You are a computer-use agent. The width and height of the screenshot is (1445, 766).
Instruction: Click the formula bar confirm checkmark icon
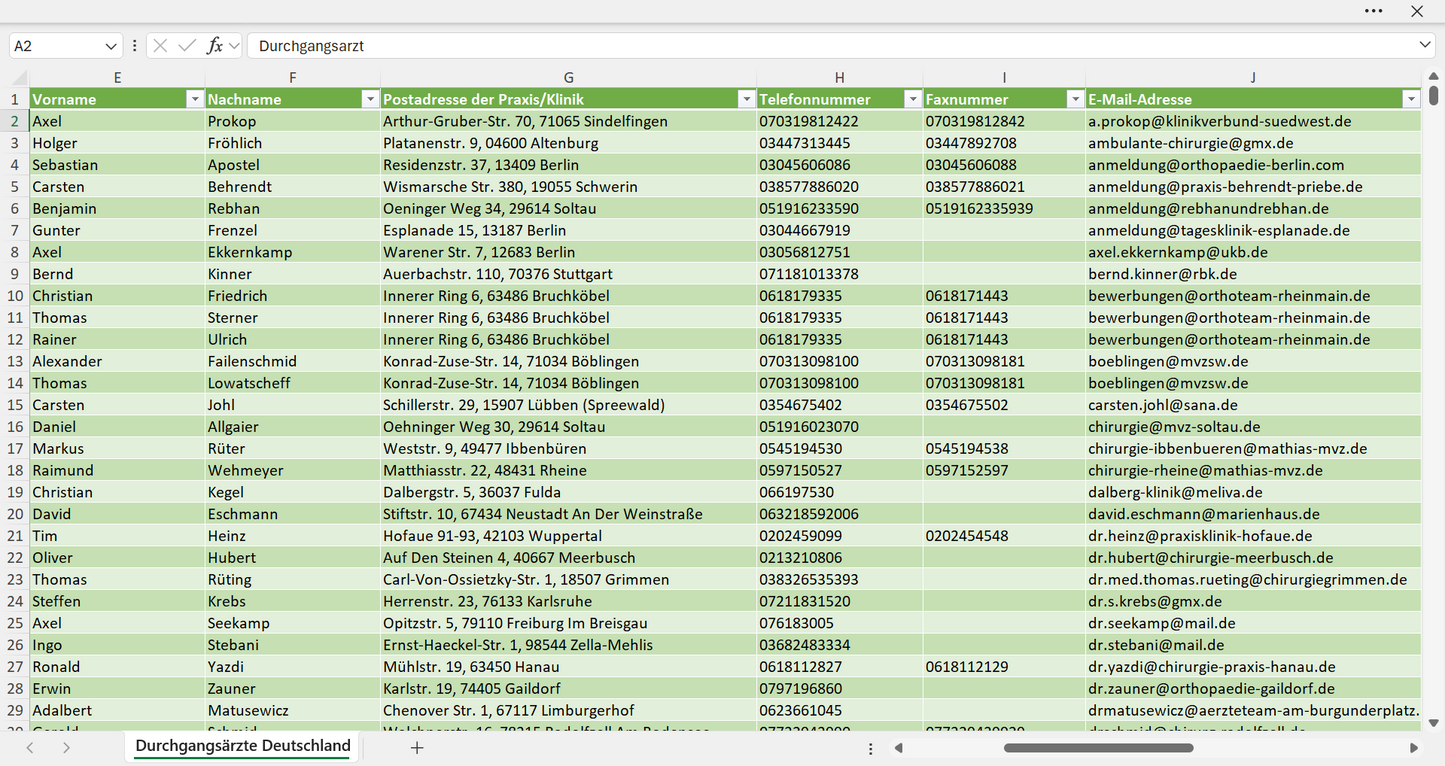coord(187,46)
